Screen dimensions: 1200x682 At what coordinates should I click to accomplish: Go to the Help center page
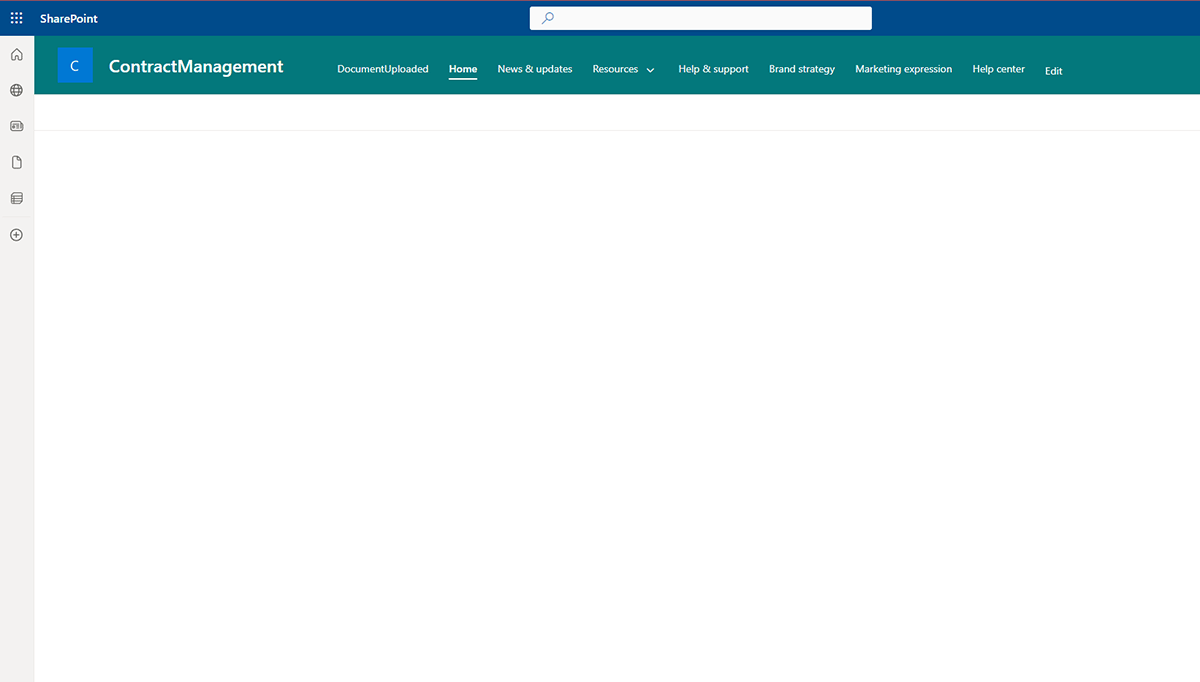coord(998,69)
